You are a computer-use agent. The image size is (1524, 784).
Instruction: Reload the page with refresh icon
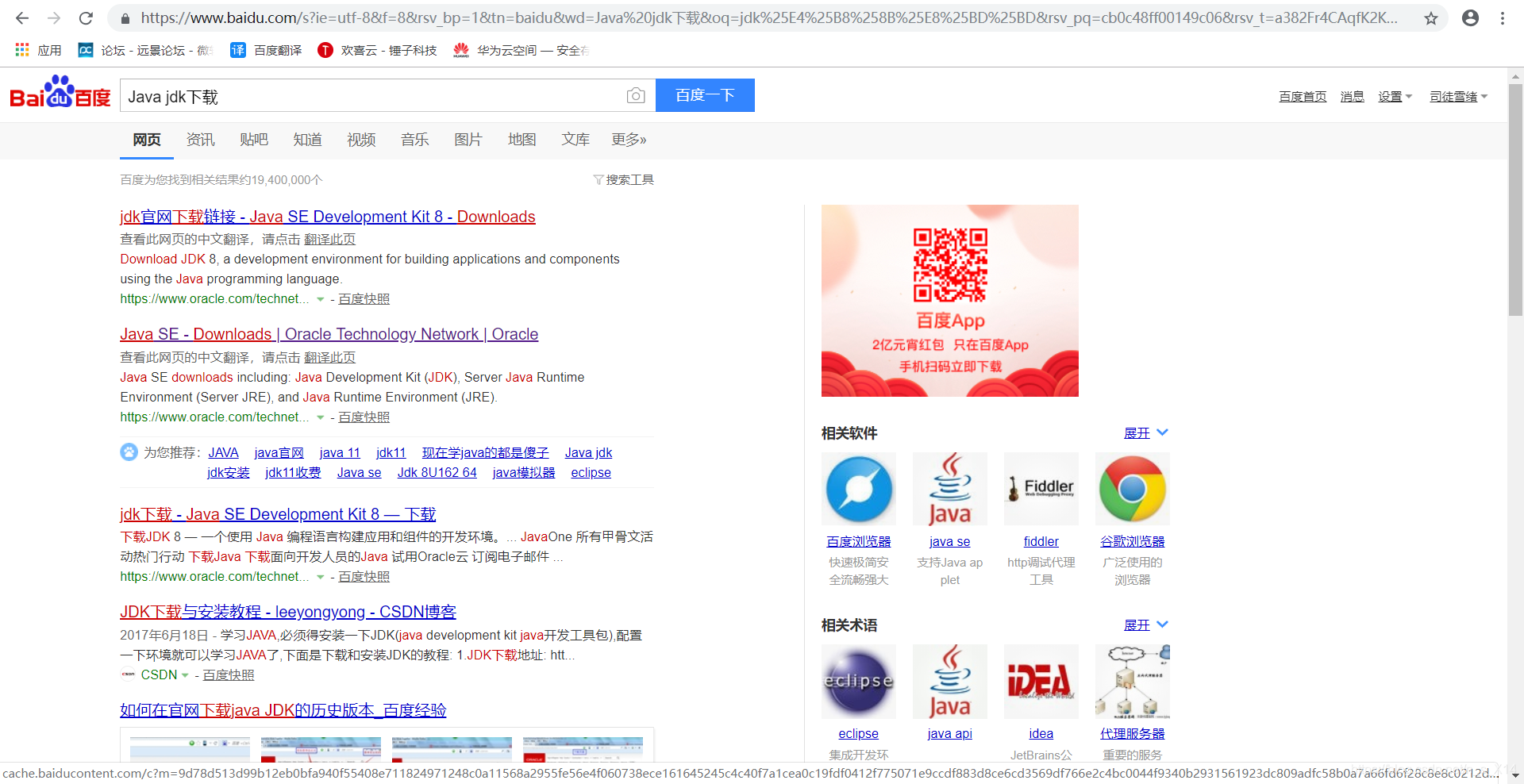[x=87, y=17]
